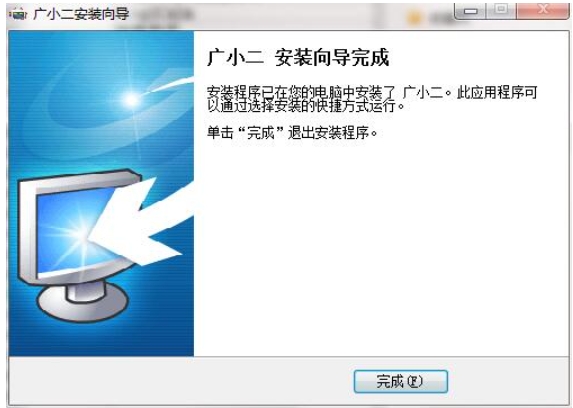Click the 广小二 app icon in title bar
573x408 pixels.
click(18, 15)
